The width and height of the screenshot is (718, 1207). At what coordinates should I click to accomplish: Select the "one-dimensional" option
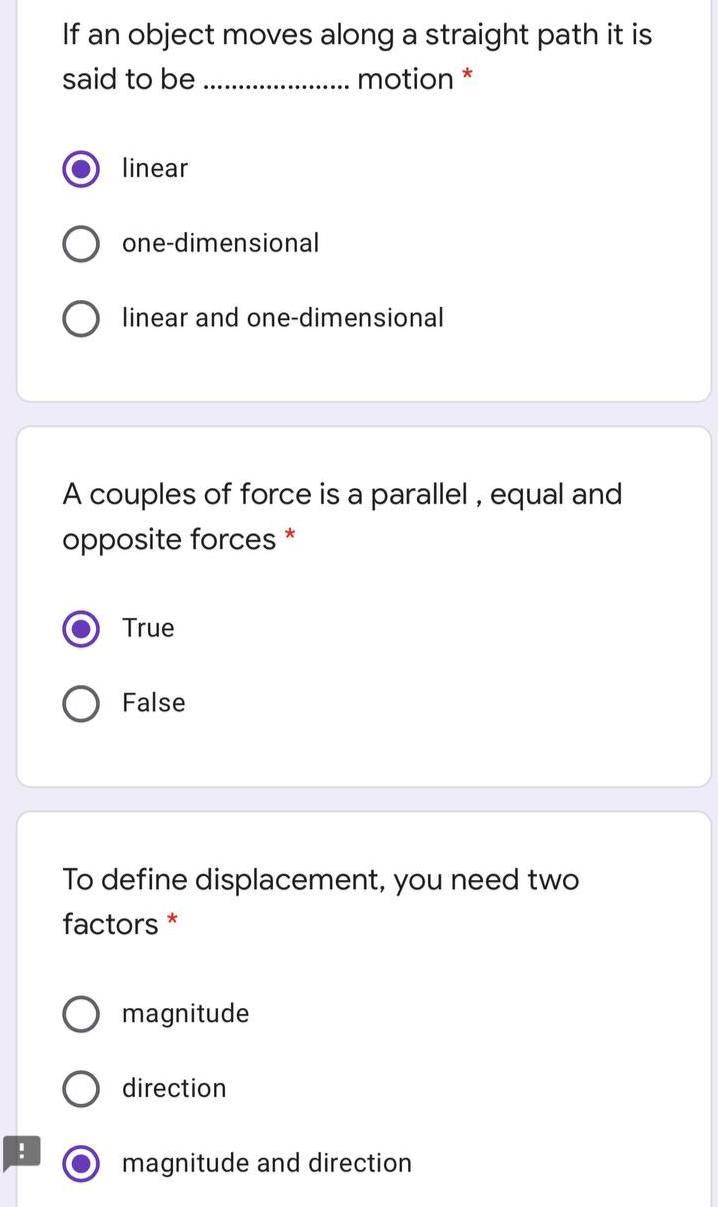point(81,243)
